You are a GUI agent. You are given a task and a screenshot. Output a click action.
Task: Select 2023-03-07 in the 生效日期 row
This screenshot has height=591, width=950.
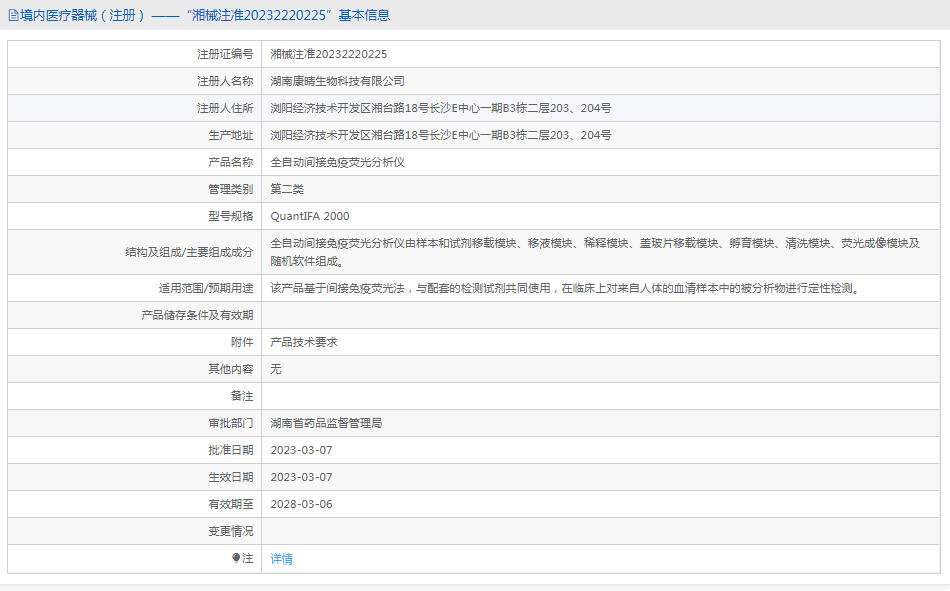click(301, 477)
